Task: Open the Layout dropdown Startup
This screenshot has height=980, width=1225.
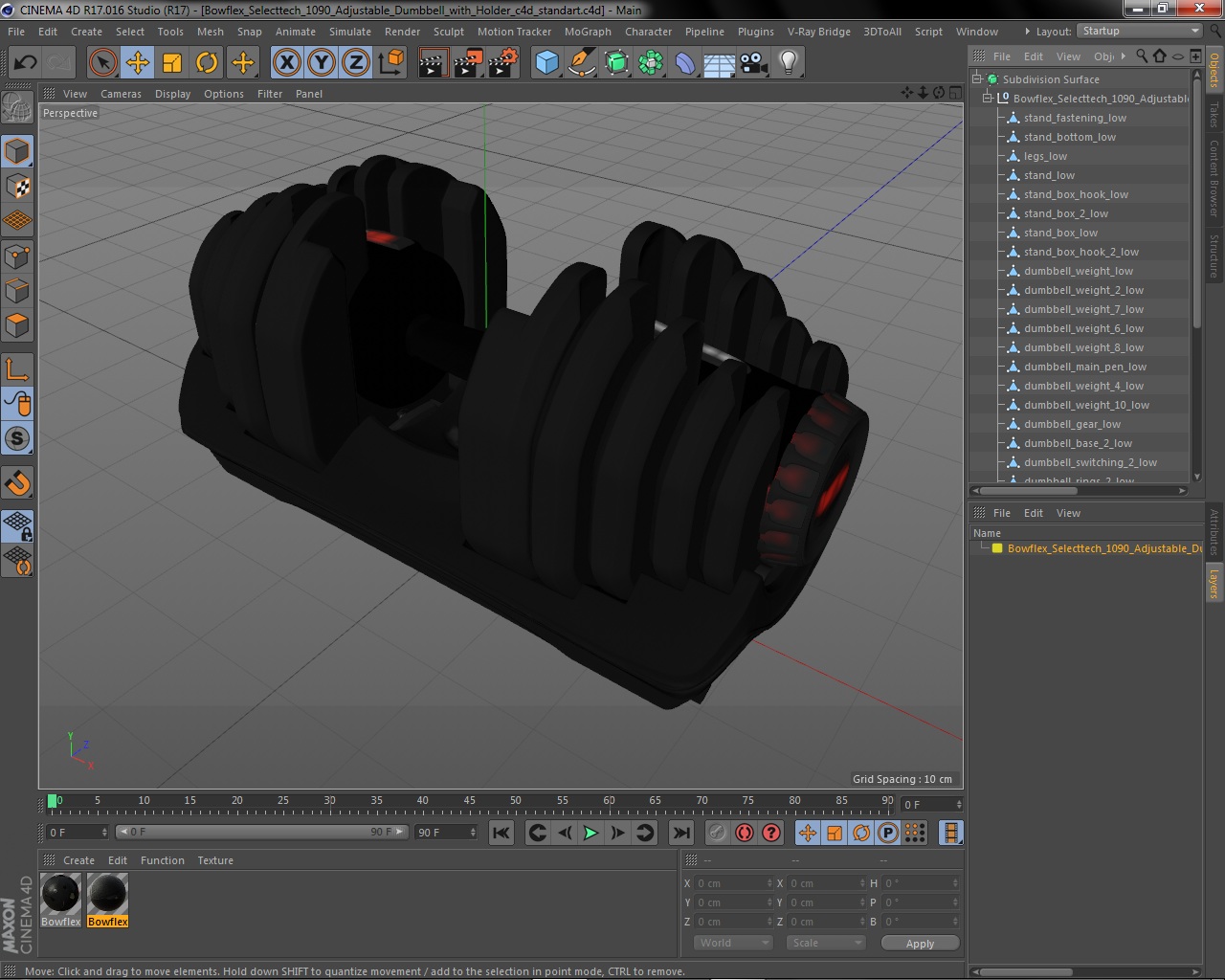Action: 1140,32
